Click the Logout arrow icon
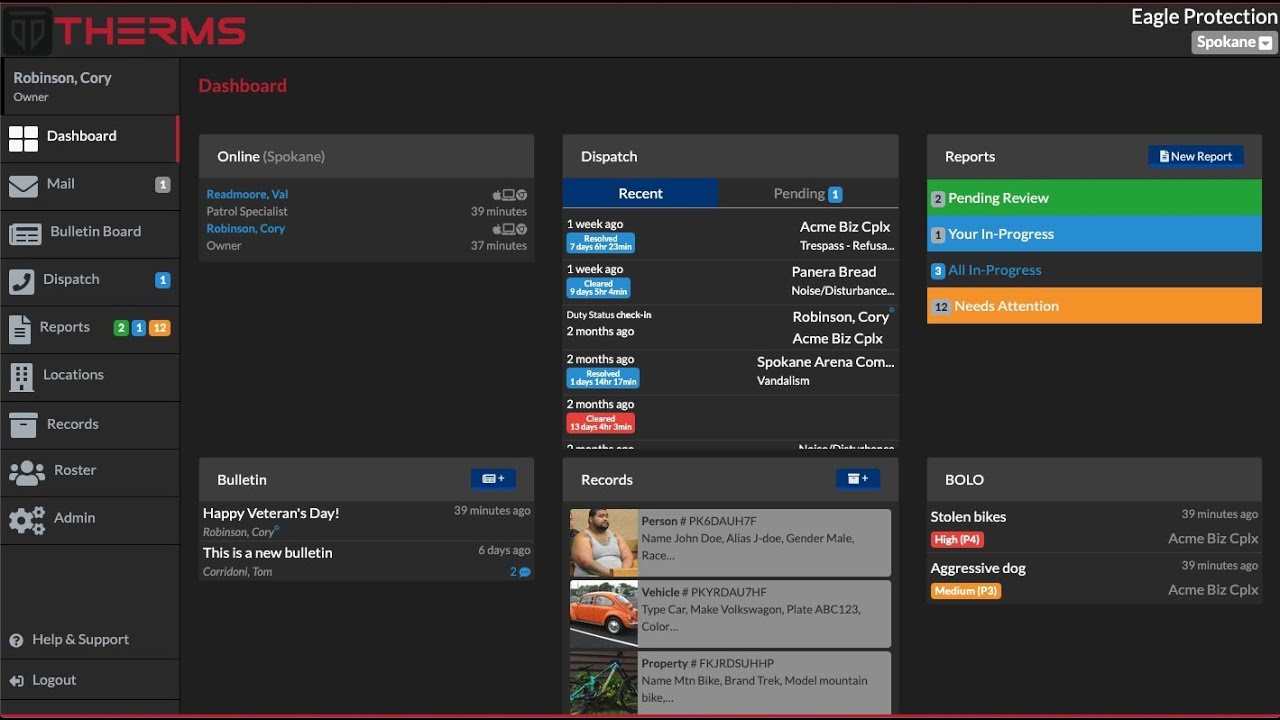This screenshot has width=1280, height=720. tap(16, 681)
